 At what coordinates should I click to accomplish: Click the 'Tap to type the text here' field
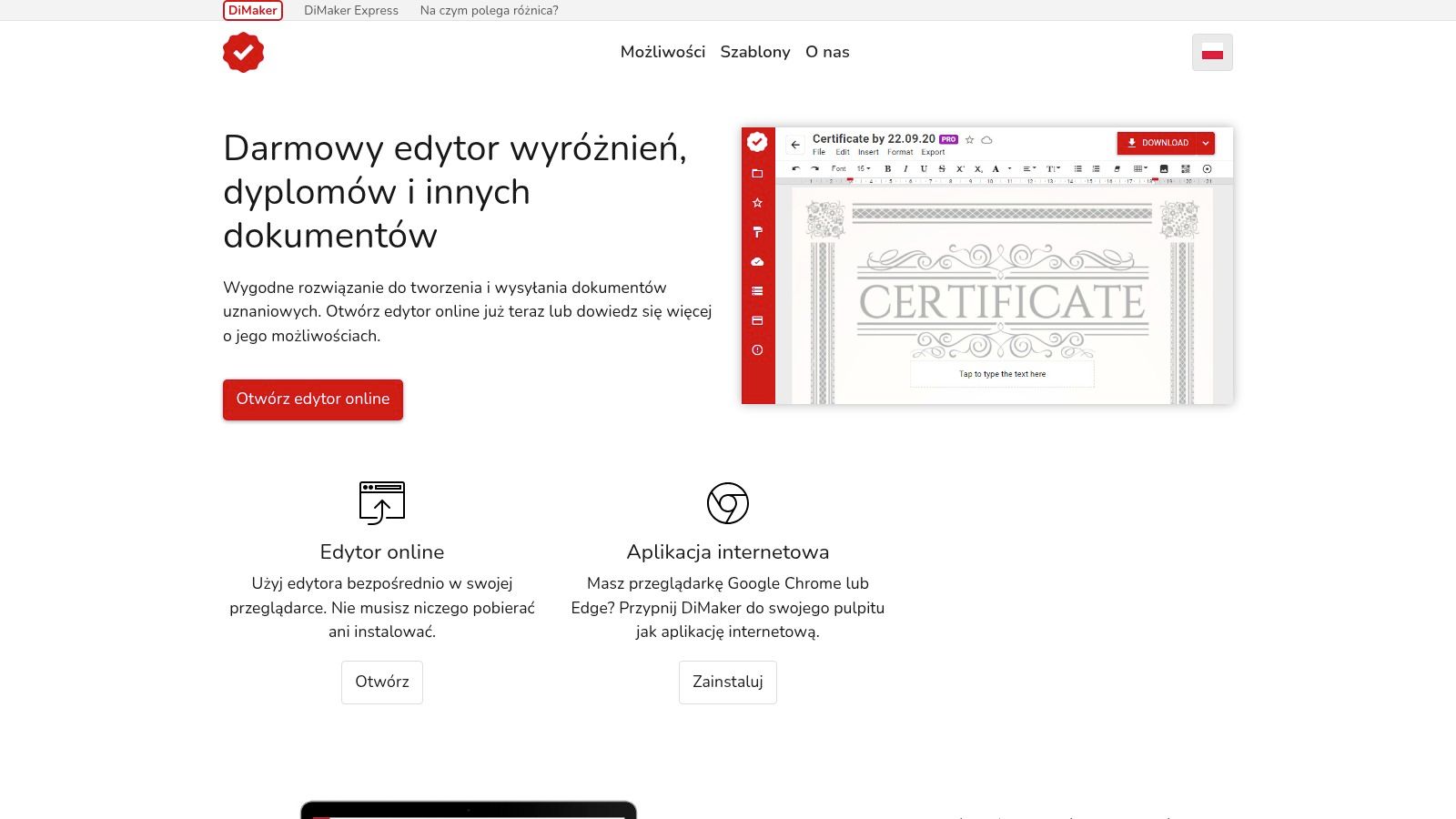point(1002,374)
